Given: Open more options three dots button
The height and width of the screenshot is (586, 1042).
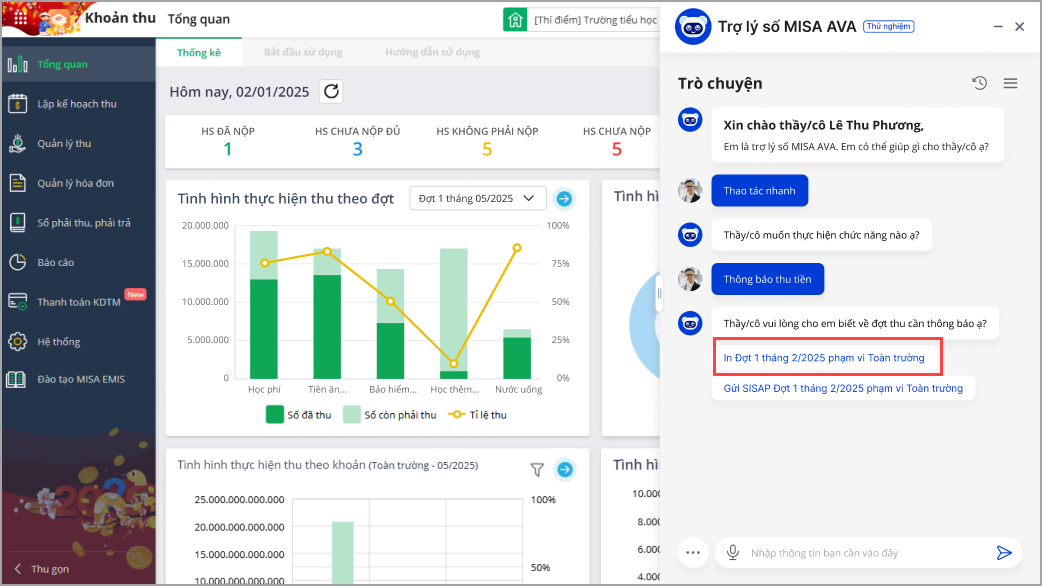Looking at the screenshot, I should (x=693, y=553).
